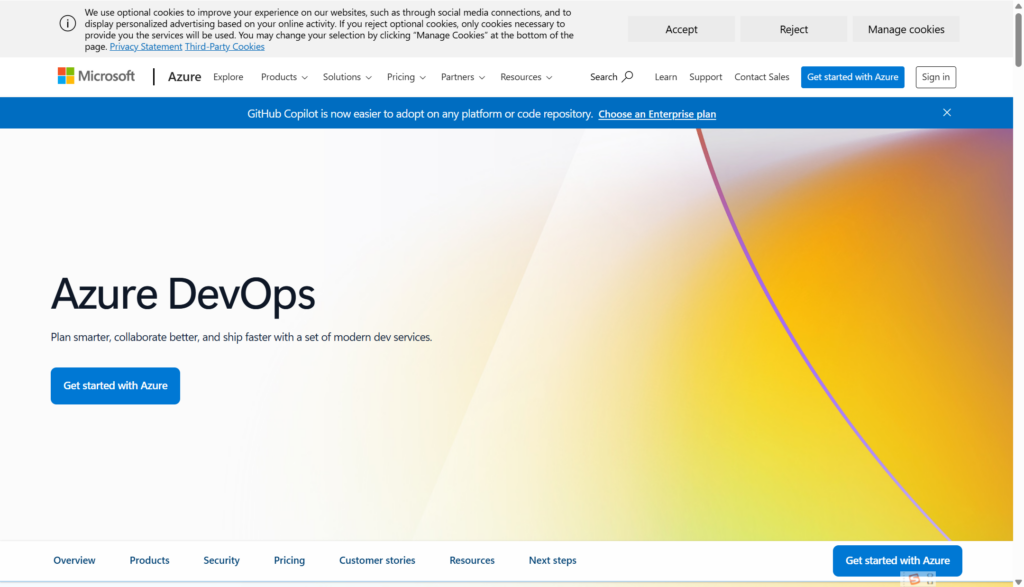Click the Microsoft logo

click(x=96, y=76)
